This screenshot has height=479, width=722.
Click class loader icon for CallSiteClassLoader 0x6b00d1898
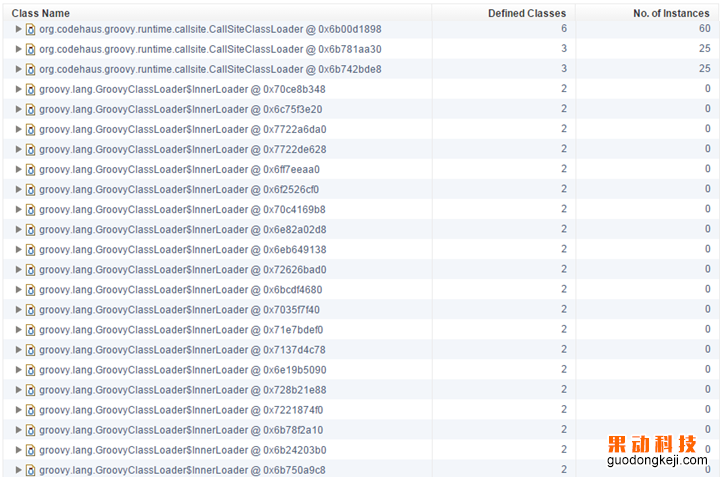[x=30, y=29]
